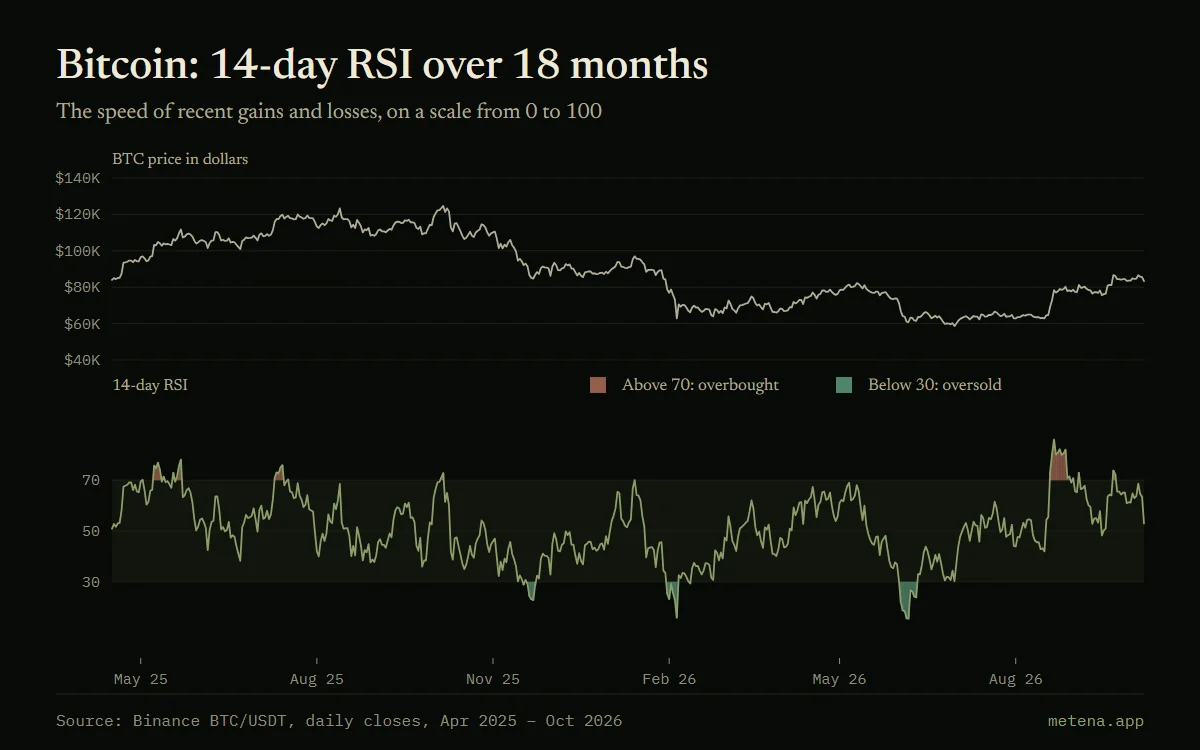Click the 'Aug 26' date label
Screen dimensions: 1200x750
pyautogui.click(x=1016, y=679)
